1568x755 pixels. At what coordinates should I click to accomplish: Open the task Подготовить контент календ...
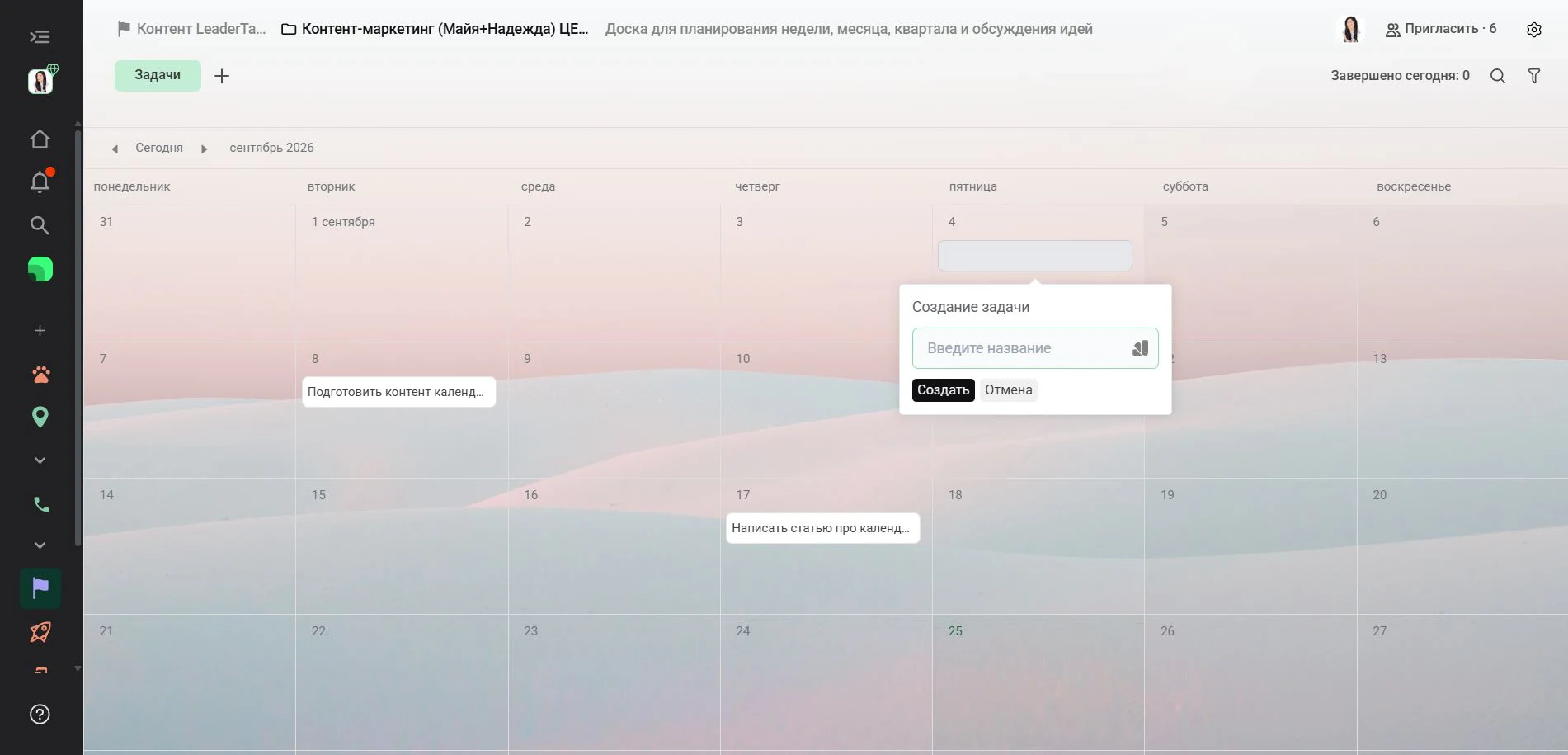[x=398, y=392]
